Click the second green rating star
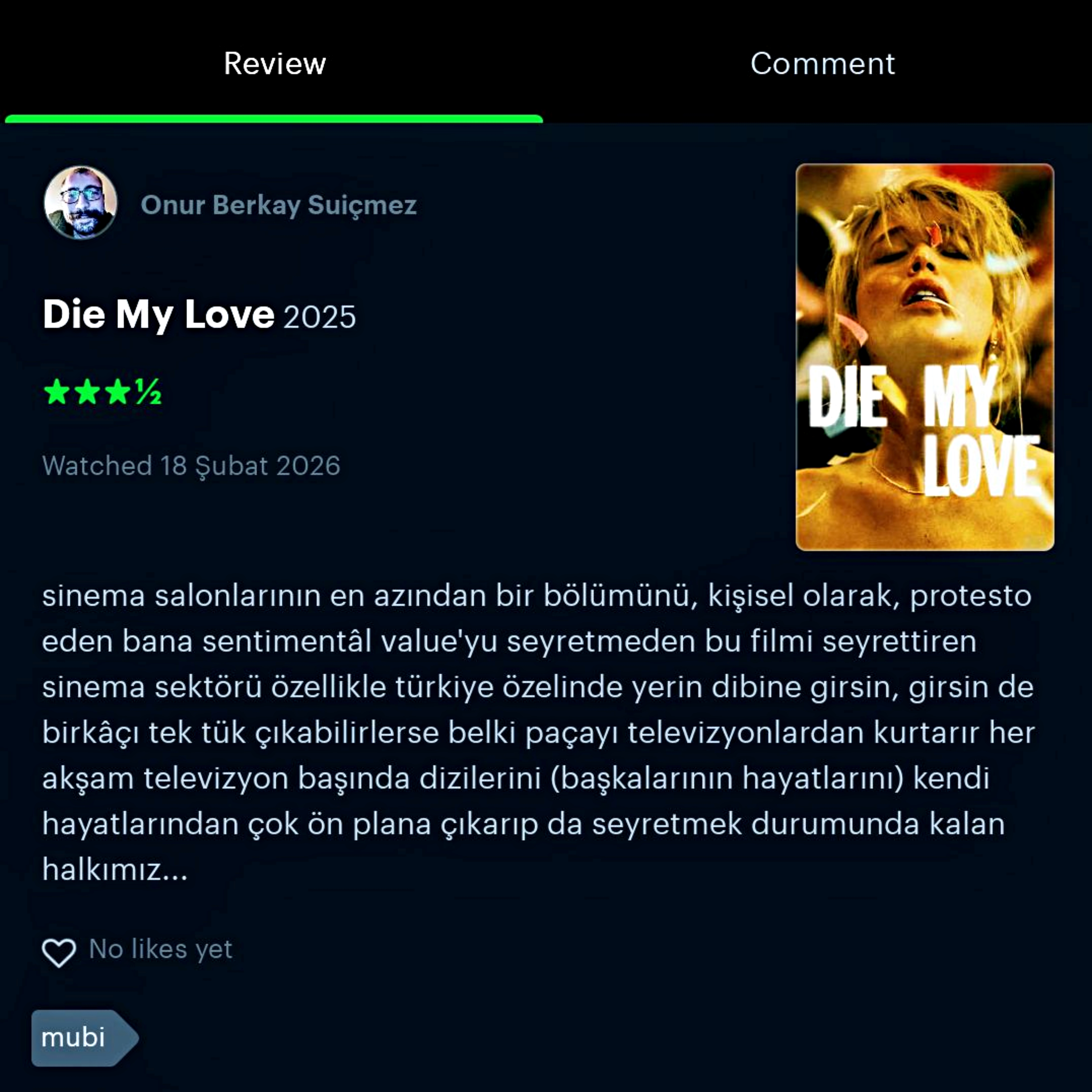 (87, 392)
